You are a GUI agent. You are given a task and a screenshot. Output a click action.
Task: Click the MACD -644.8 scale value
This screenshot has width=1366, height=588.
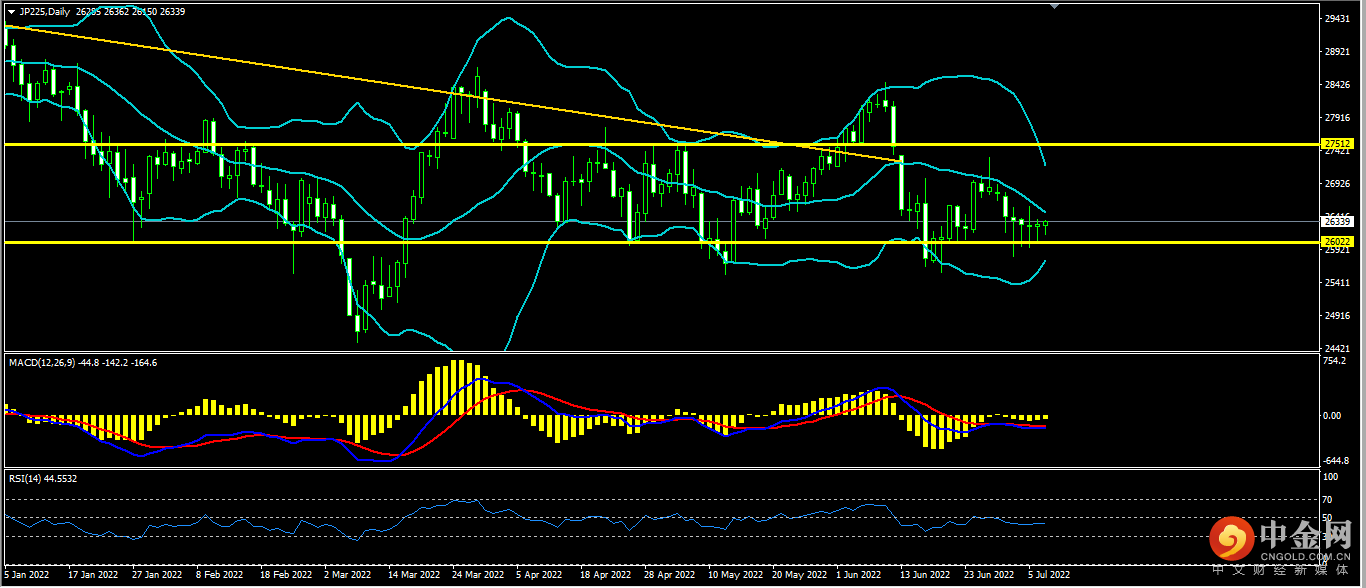point(1335,461)
